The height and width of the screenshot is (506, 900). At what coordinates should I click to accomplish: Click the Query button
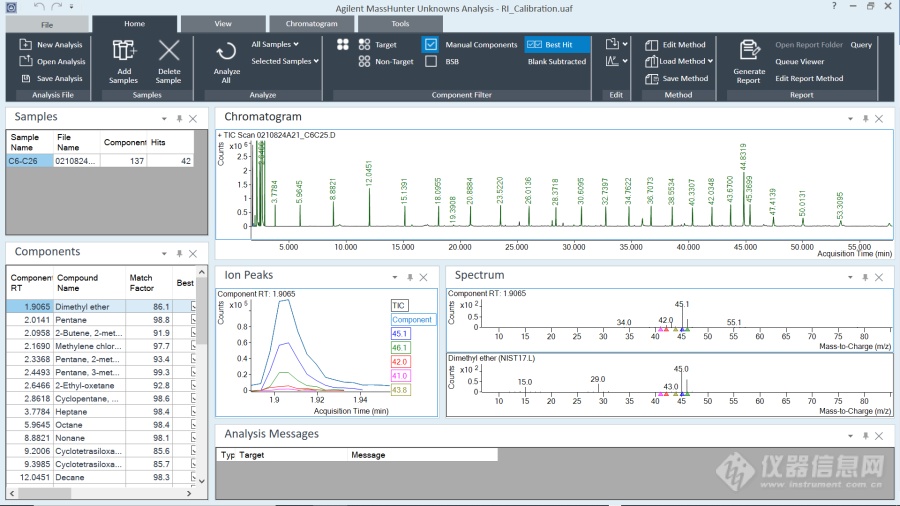(x=861, y=45)
